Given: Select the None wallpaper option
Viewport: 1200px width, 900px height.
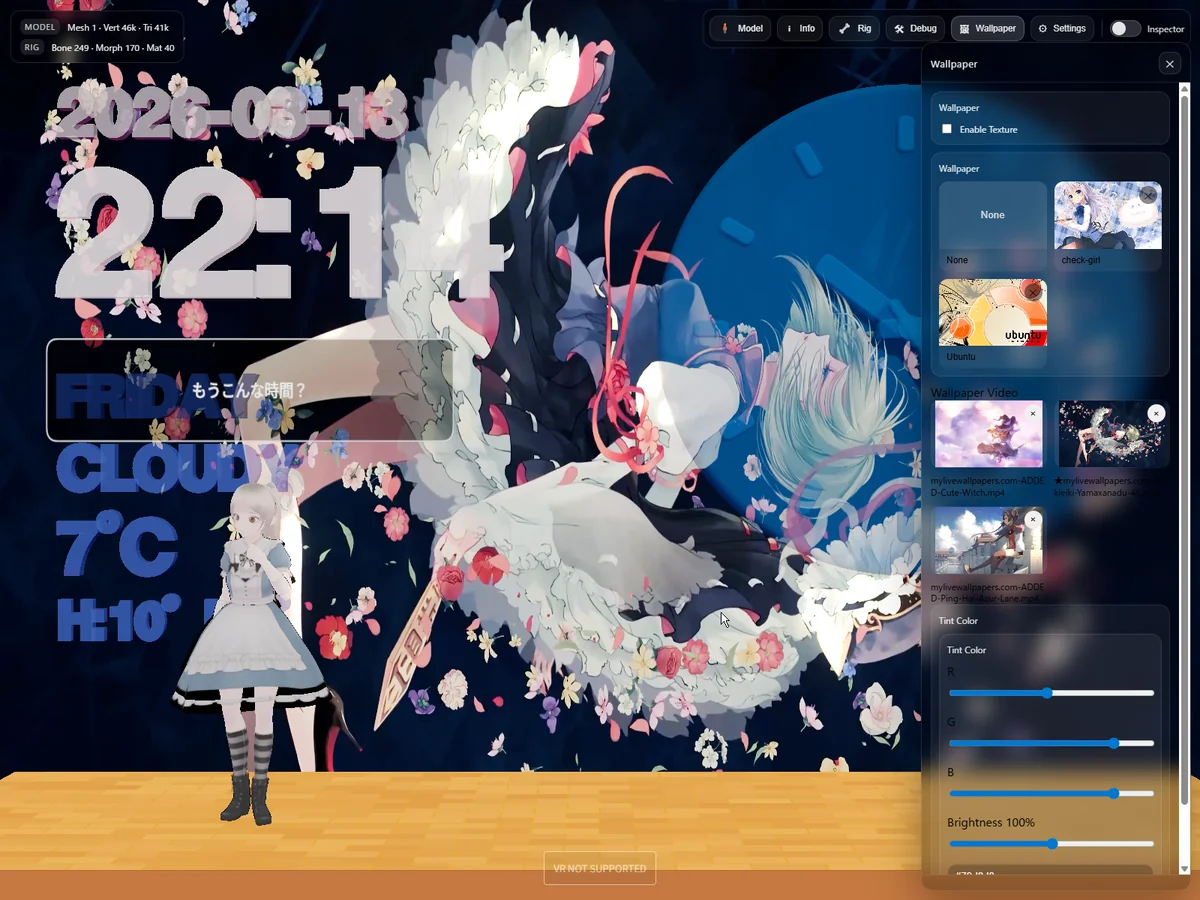Looking at the screenshot, I should (992, 216).
